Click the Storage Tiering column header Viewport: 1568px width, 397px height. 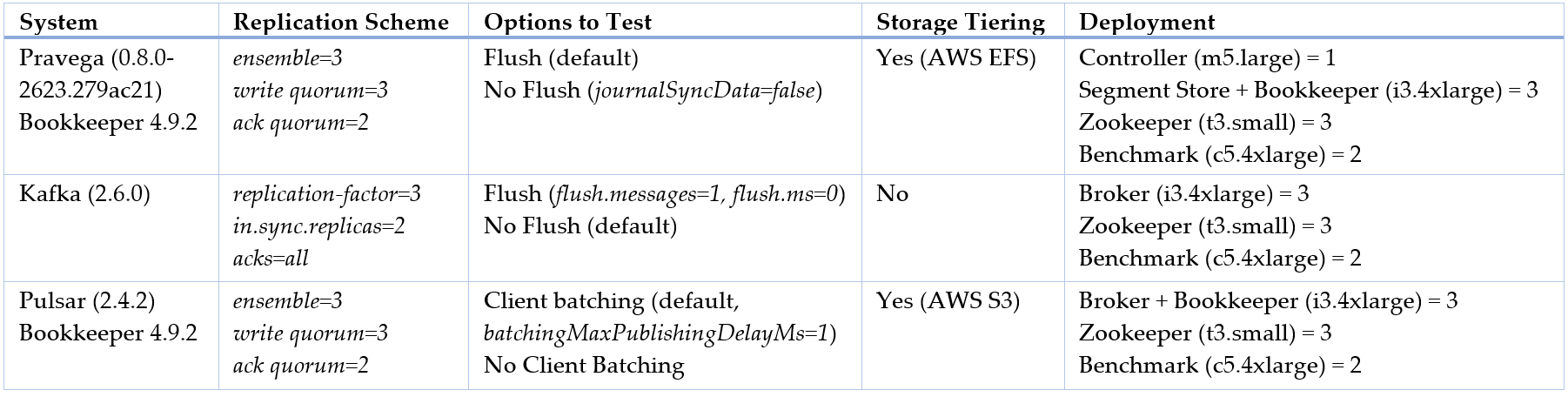960,22
